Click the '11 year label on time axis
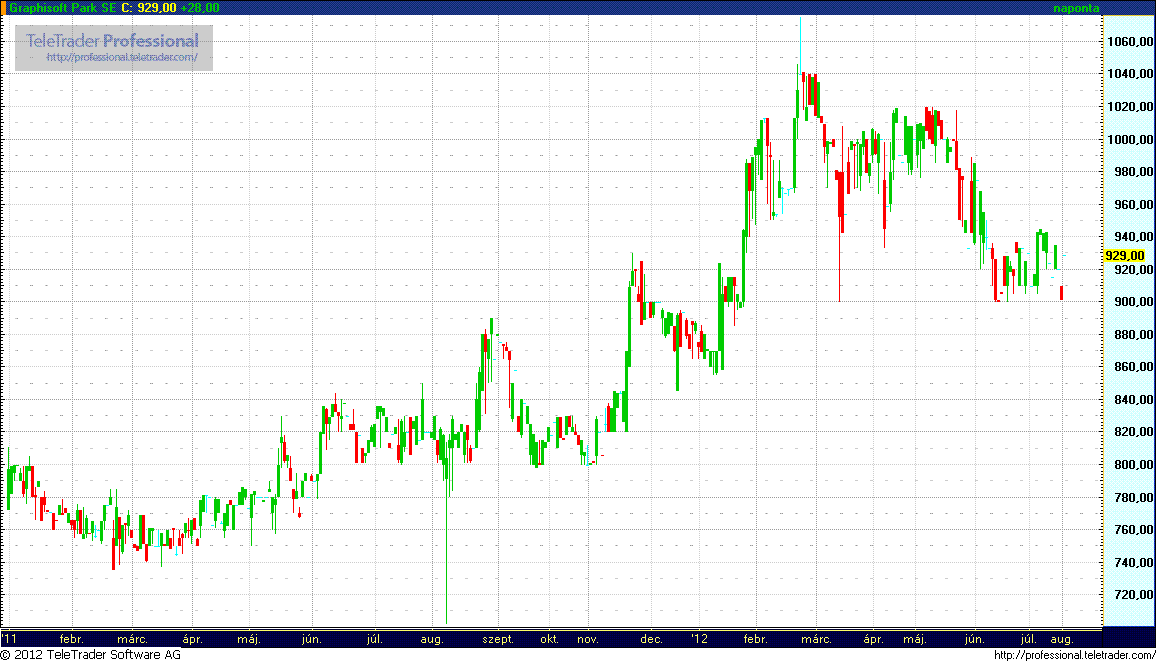 click(9, 639)
